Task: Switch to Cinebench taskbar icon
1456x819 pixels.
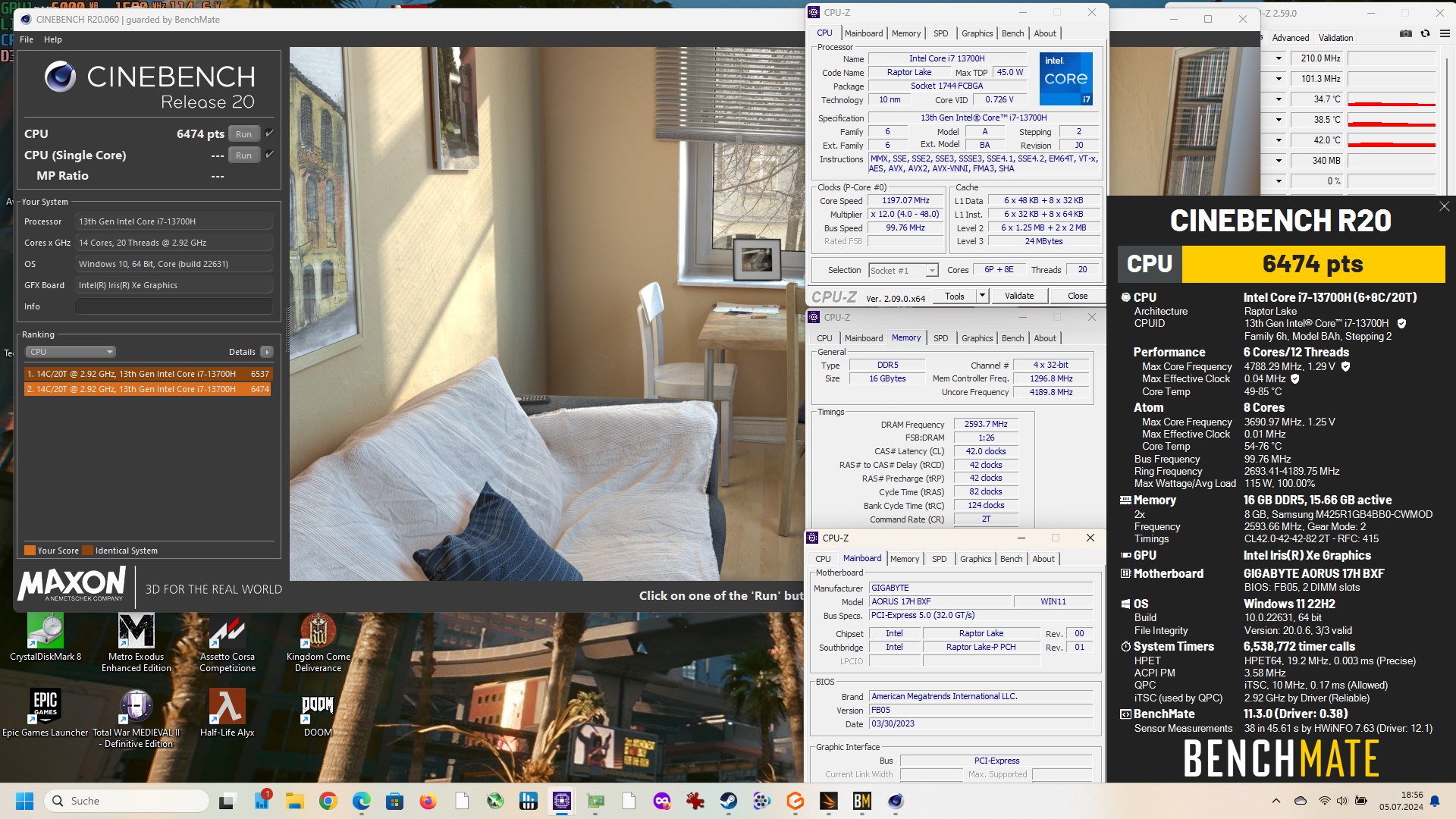Action: [896, 801]
